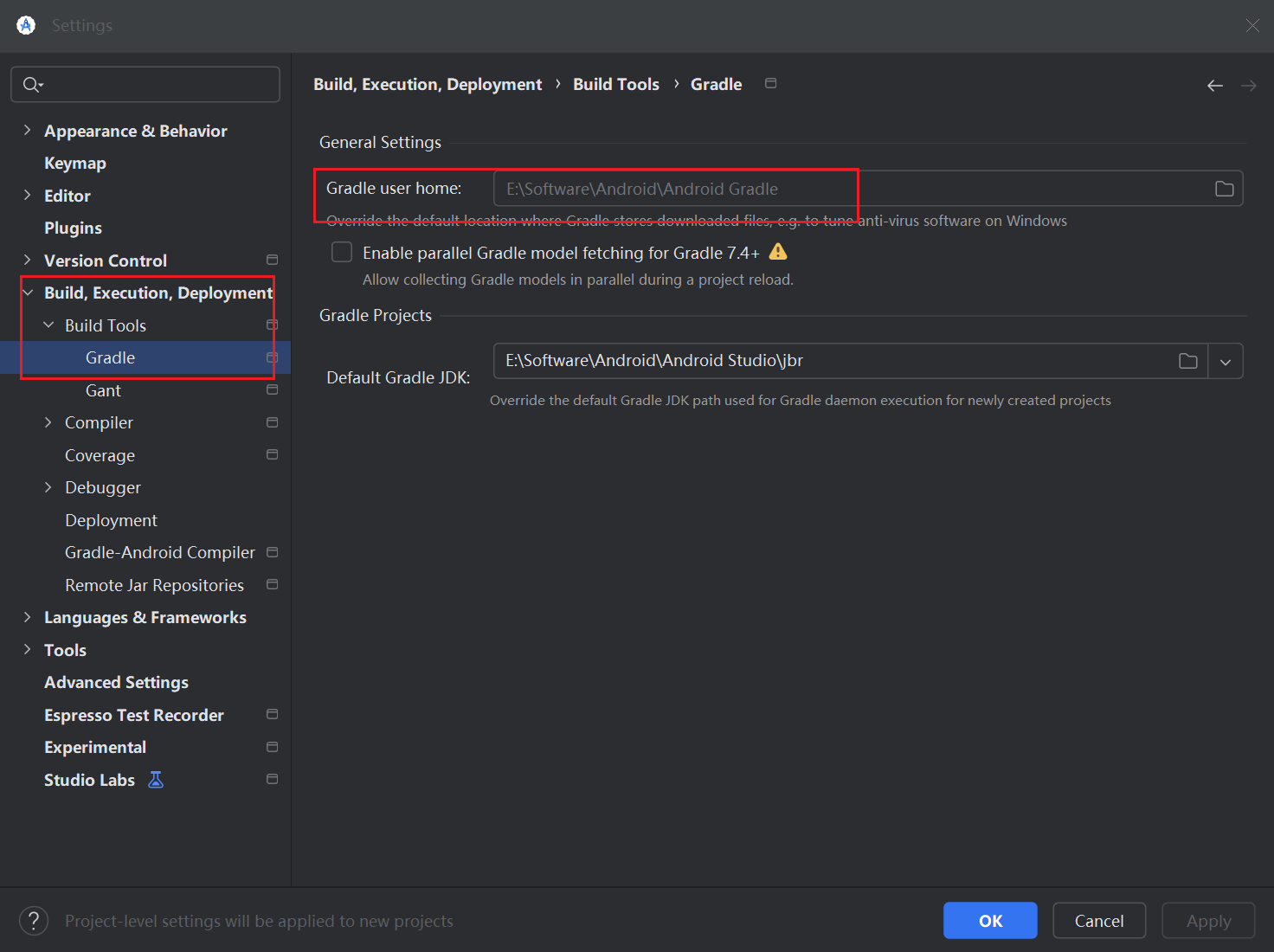This screenshot has height=952, width=1274.
Task: Expand the Compiler node
Action: (48, 422)
